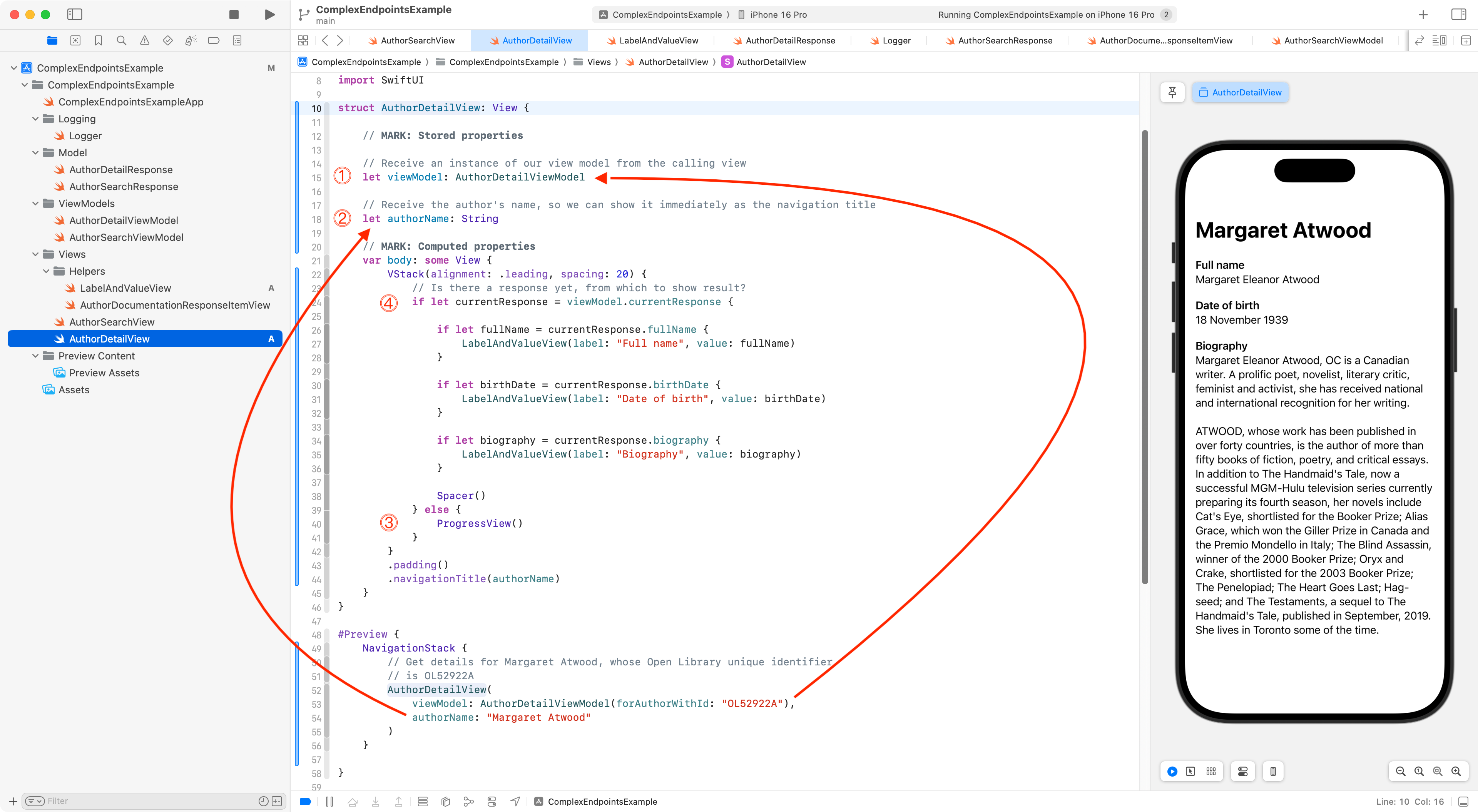Select AuthorDetailResponse in the Model folder

120,170
